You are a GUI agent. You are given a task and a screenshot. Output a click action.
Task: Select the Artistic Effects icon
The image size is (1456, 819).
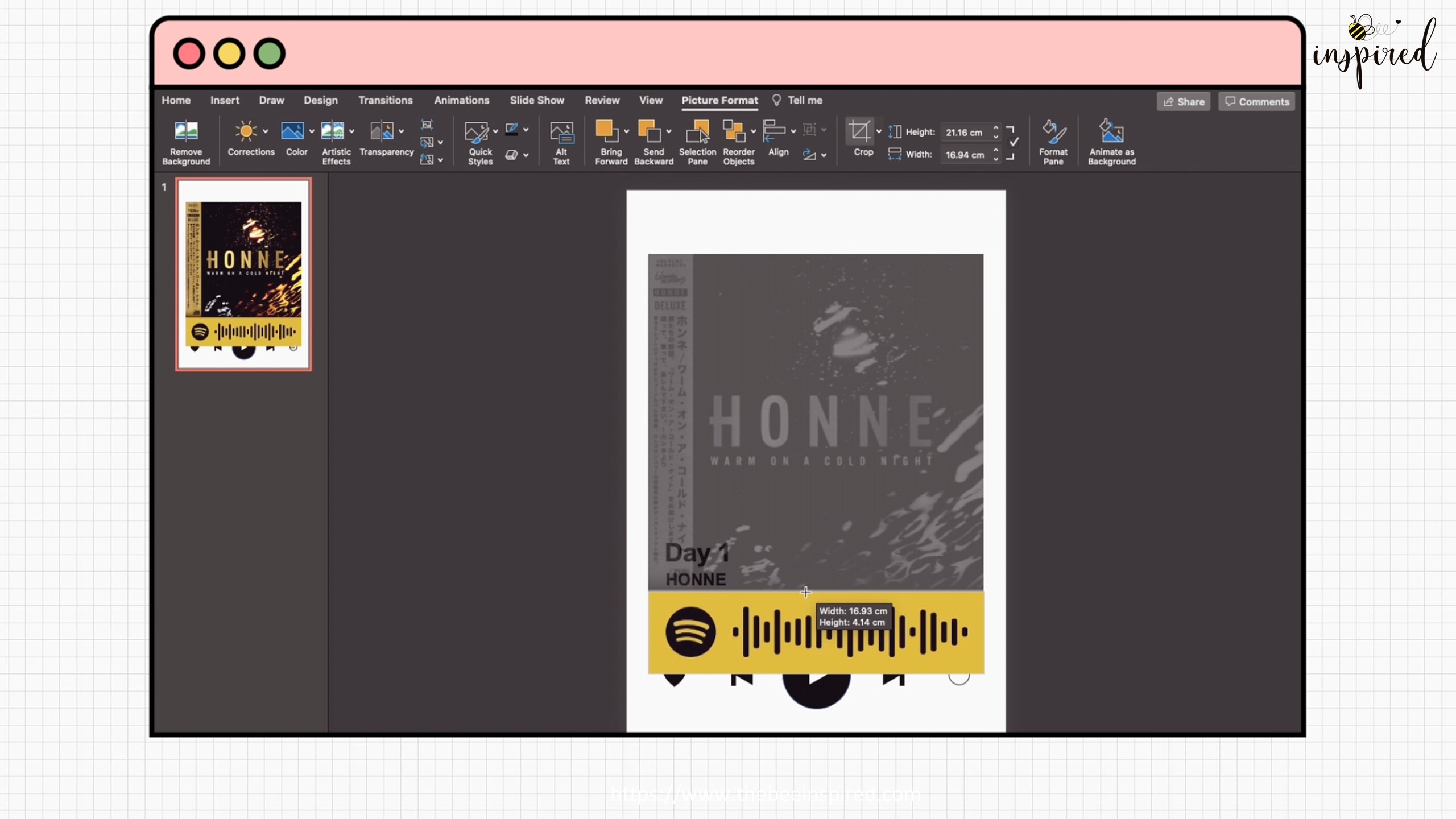332,131
